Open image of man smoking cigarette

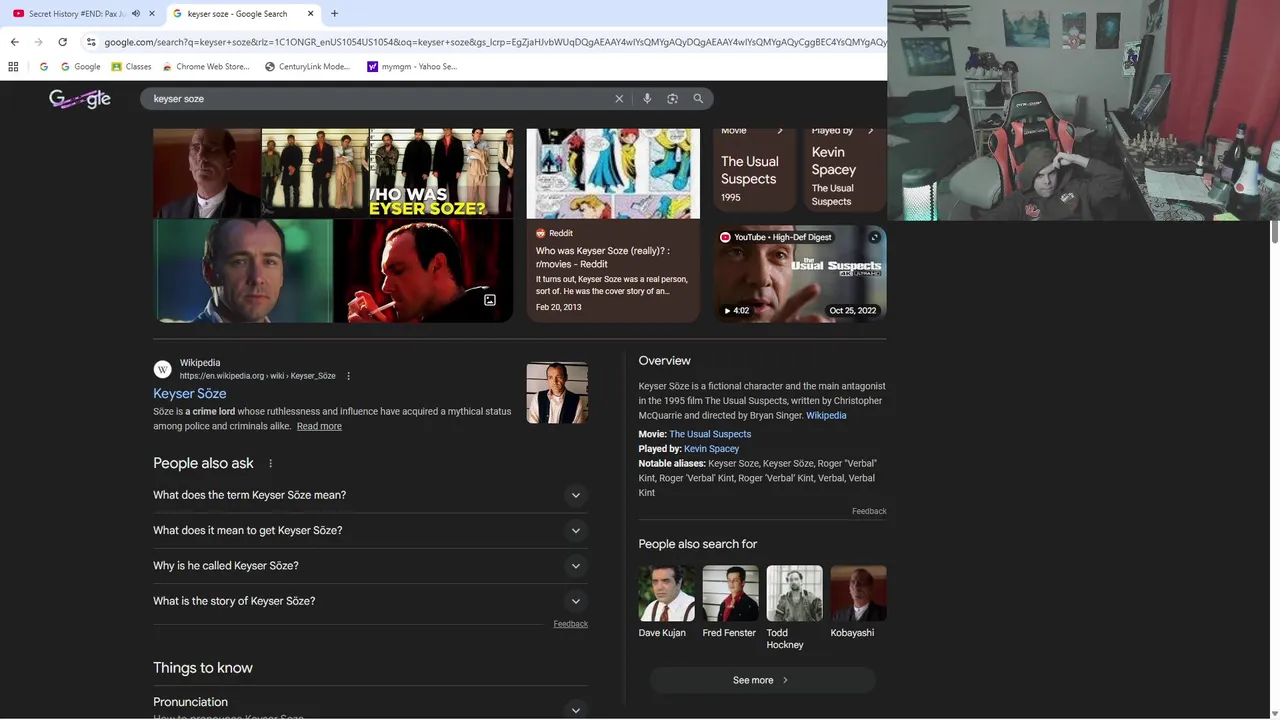point(423,271)
